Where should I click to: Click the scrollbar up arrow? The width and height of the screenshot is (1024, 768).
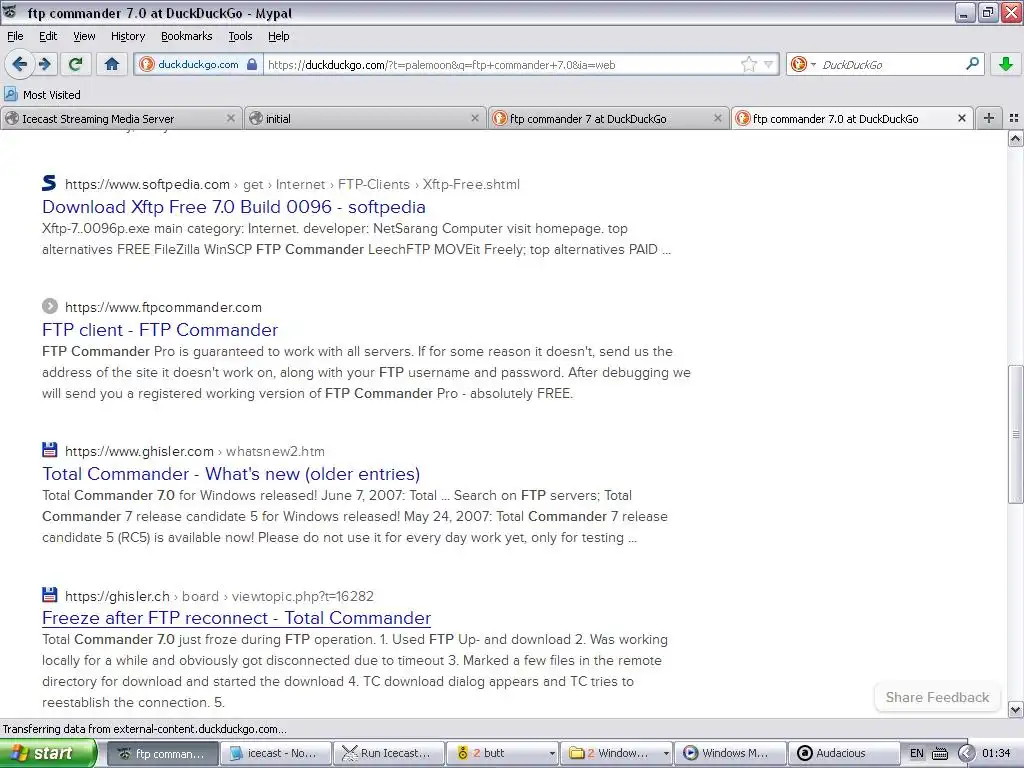pos(1016,138)
